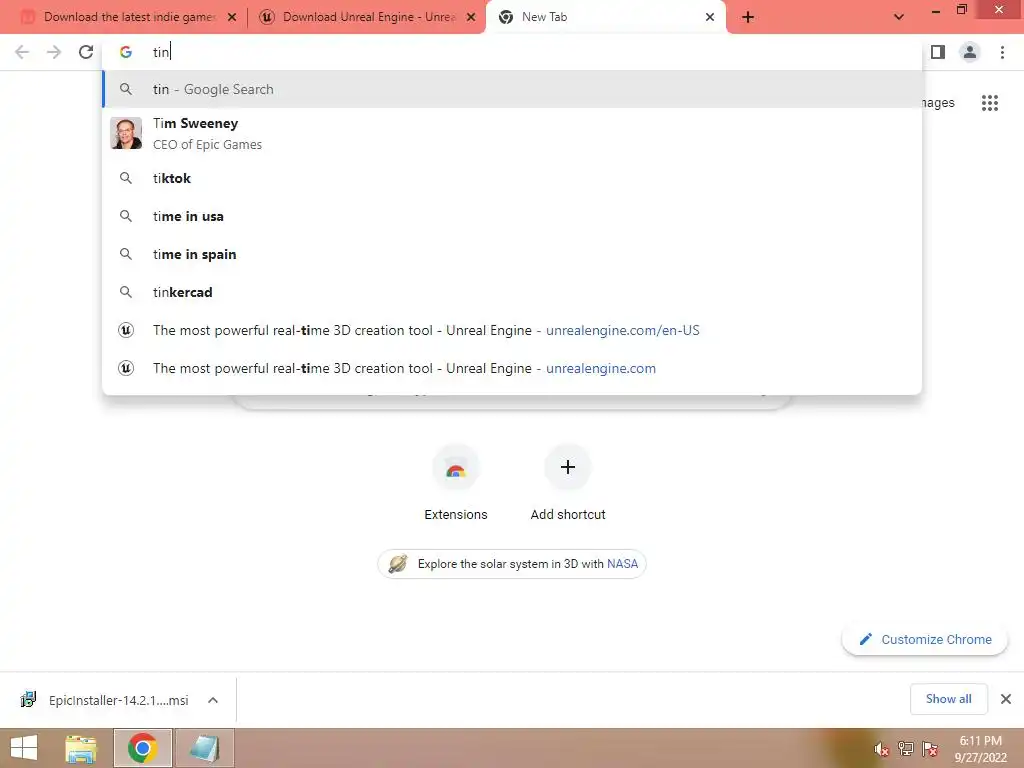Click the muted volume tray icon
Viewport: 1024px width, 768px height.
pos(881,749)
